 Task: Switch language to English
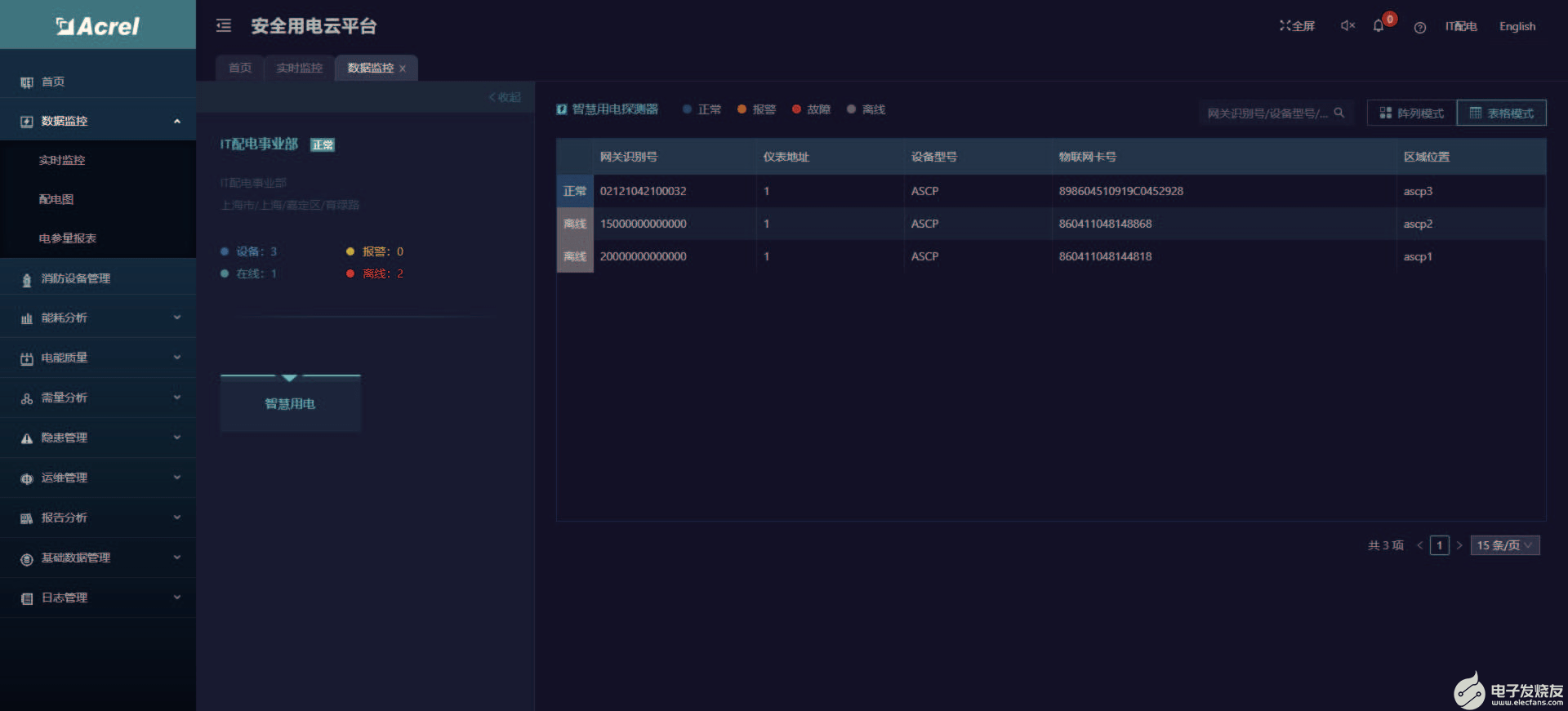point(1517,26)
